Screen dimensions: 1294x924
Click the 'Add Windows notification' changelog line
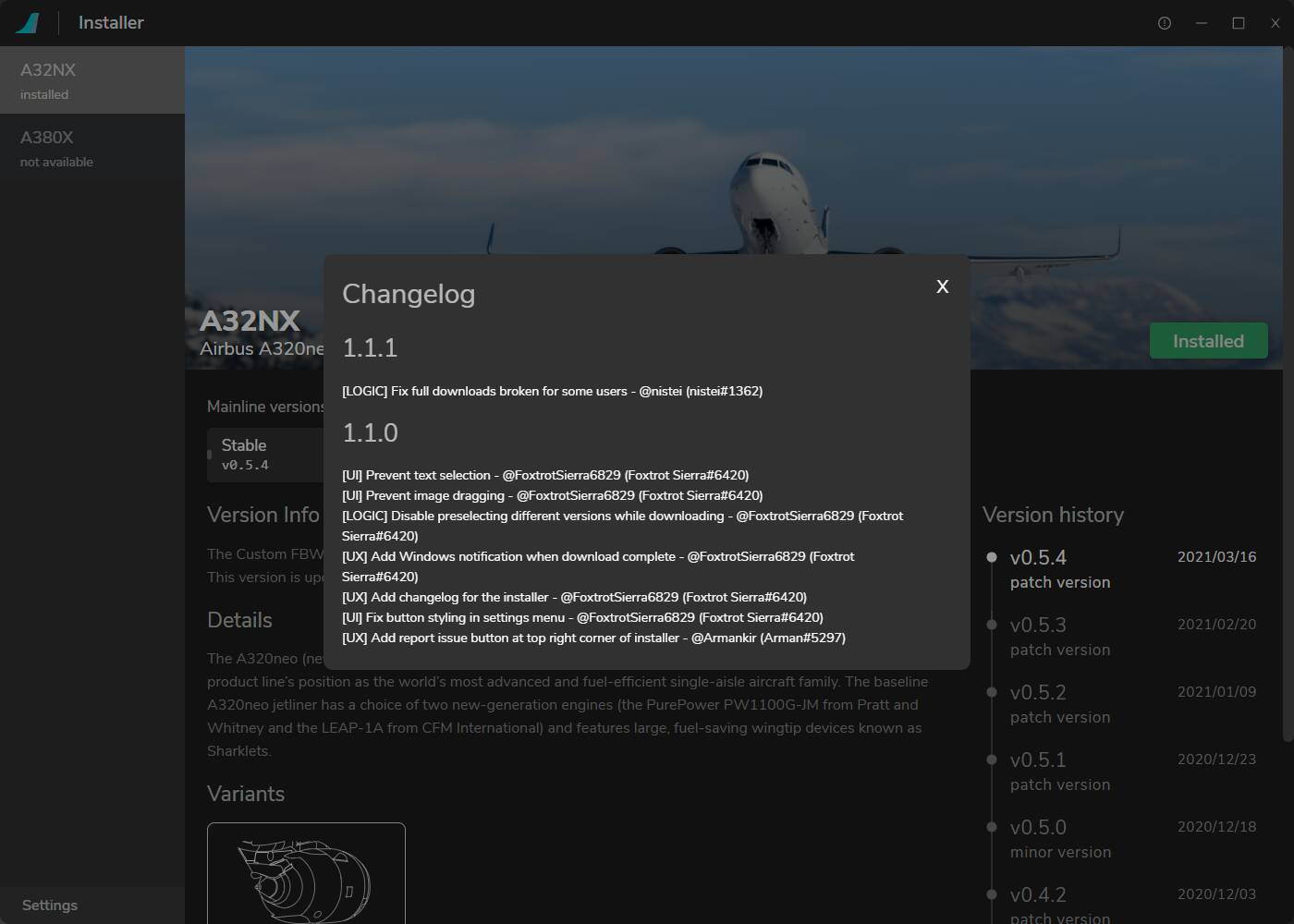(x=598, y=566)
